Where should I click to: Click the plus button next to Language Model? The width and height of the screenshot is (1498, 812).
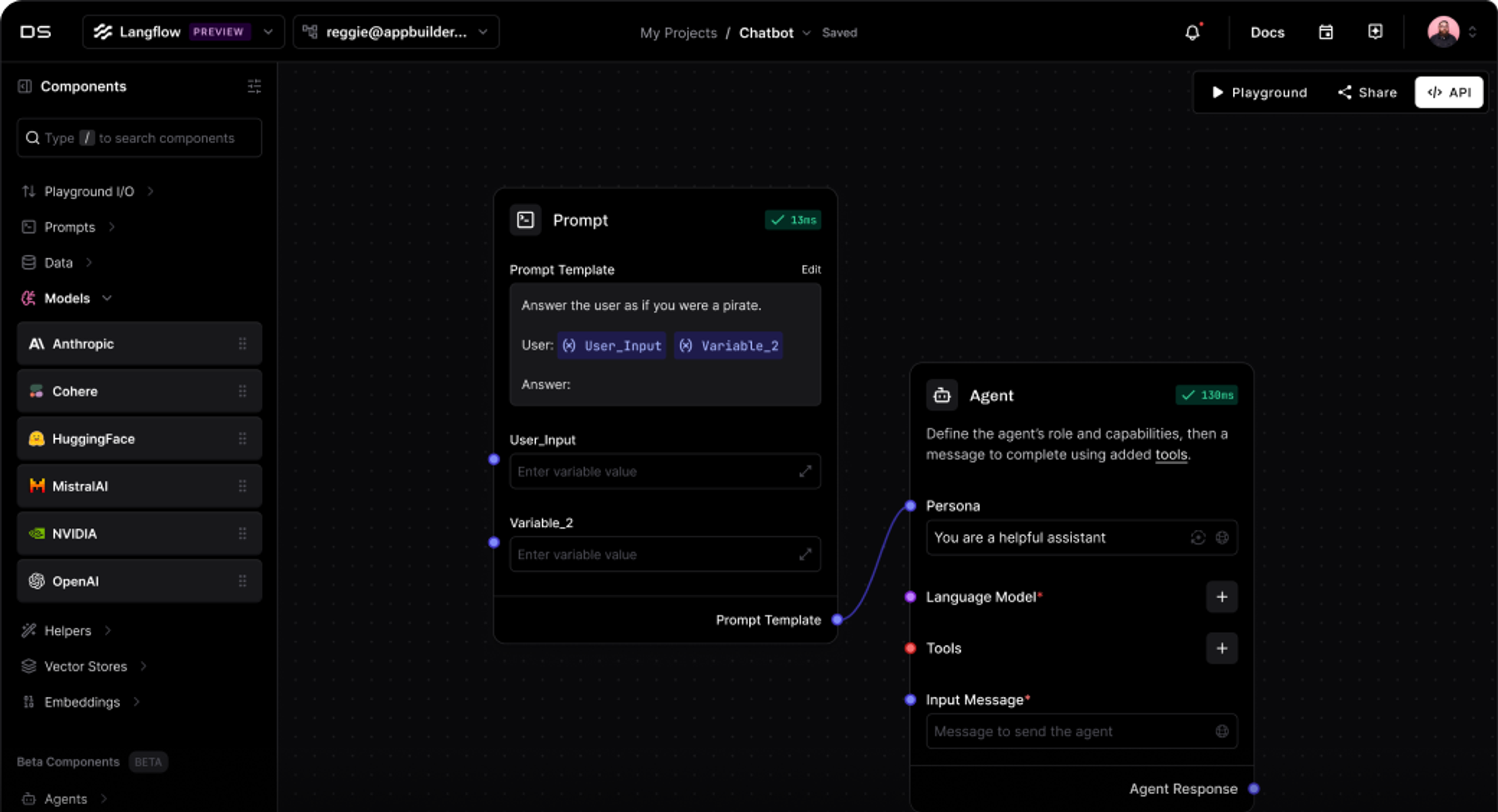pos(1222,597)
